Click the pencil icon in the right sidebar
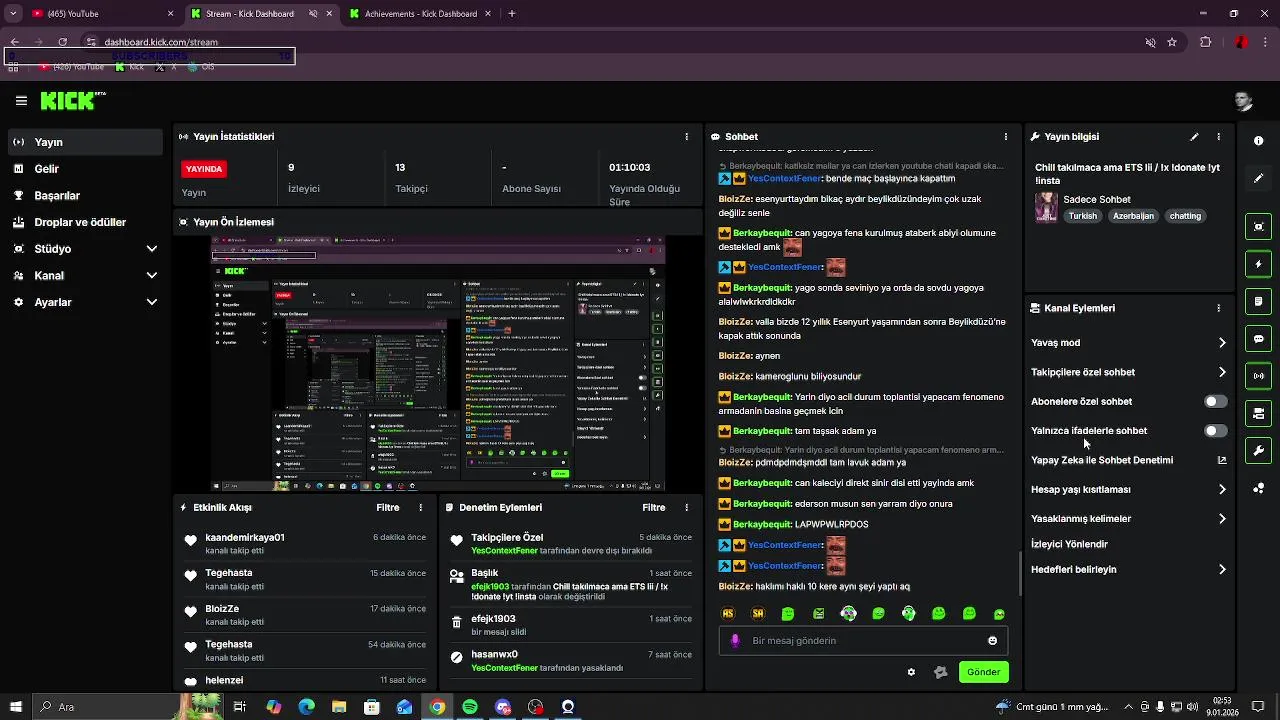Image resolution: width=1280 pixels, height=720 pixels. click(1258, 178)
